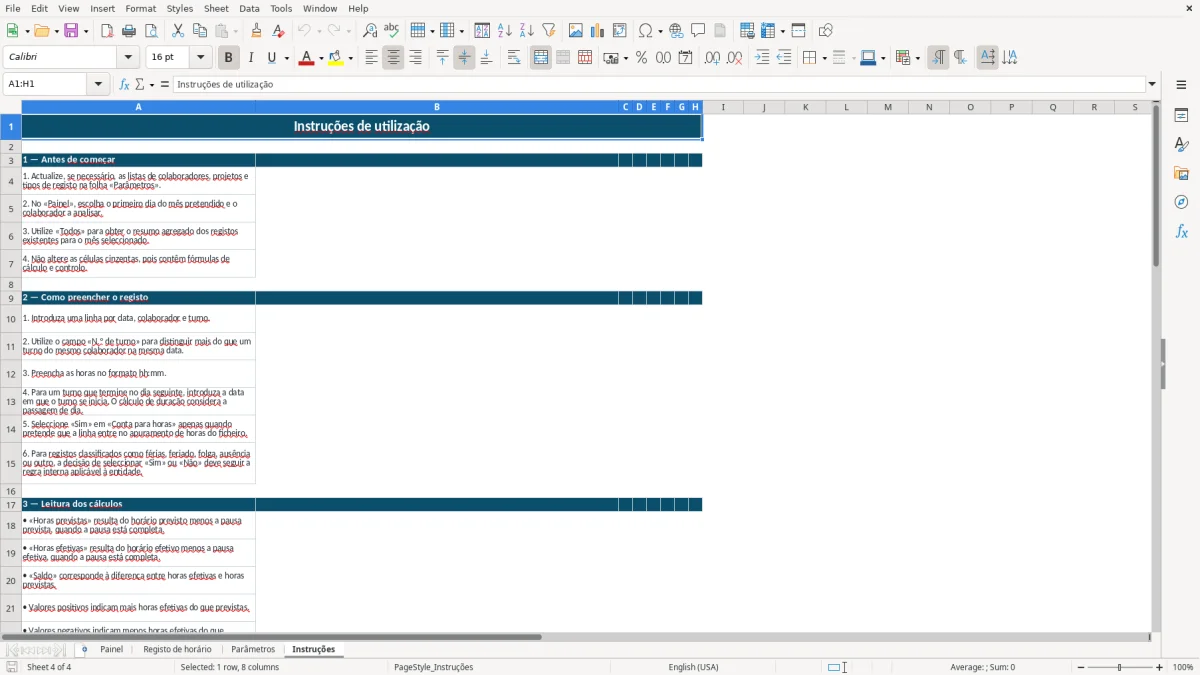Open the Tools menu
The width and height of the screenshot is (1200, 675).
click(281, 8)
